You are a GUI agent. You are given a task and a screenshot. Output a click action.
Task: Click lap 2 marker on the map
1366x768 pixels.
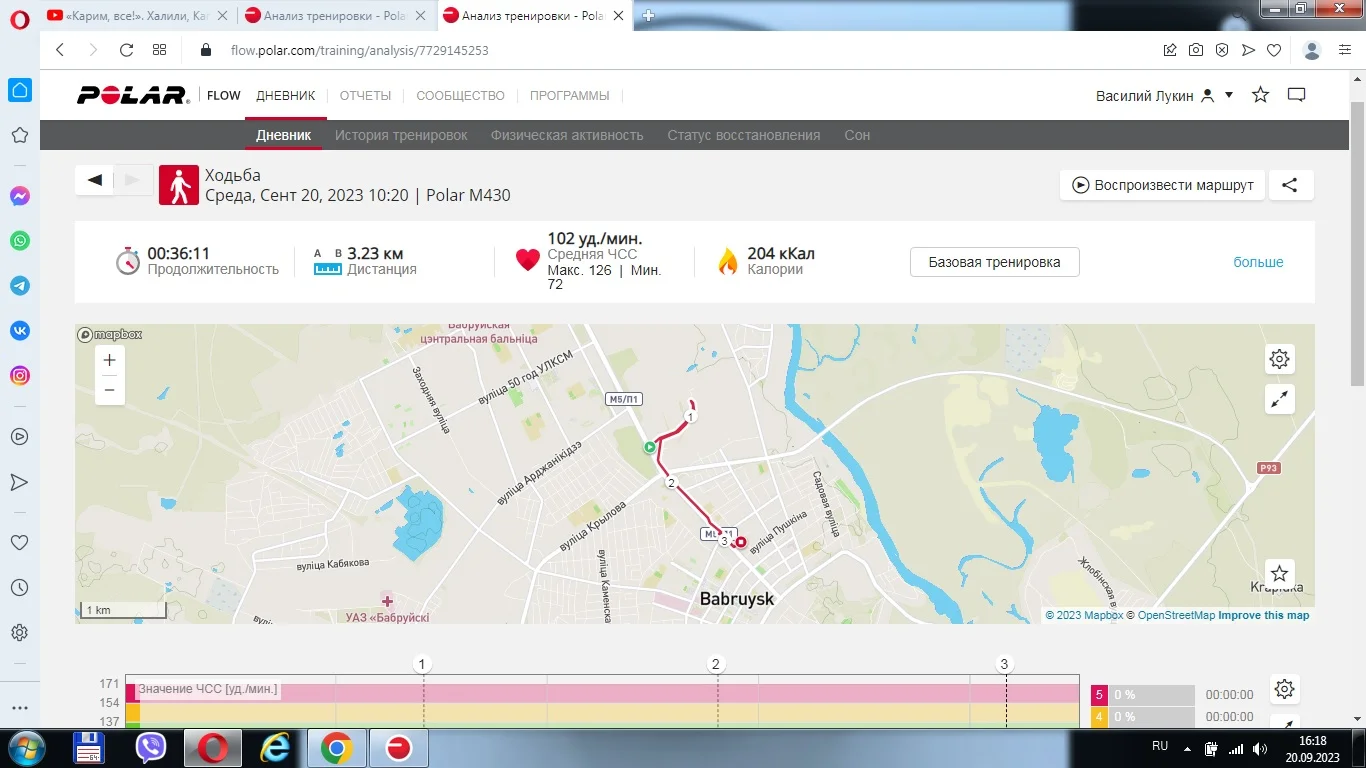[672, 483]
